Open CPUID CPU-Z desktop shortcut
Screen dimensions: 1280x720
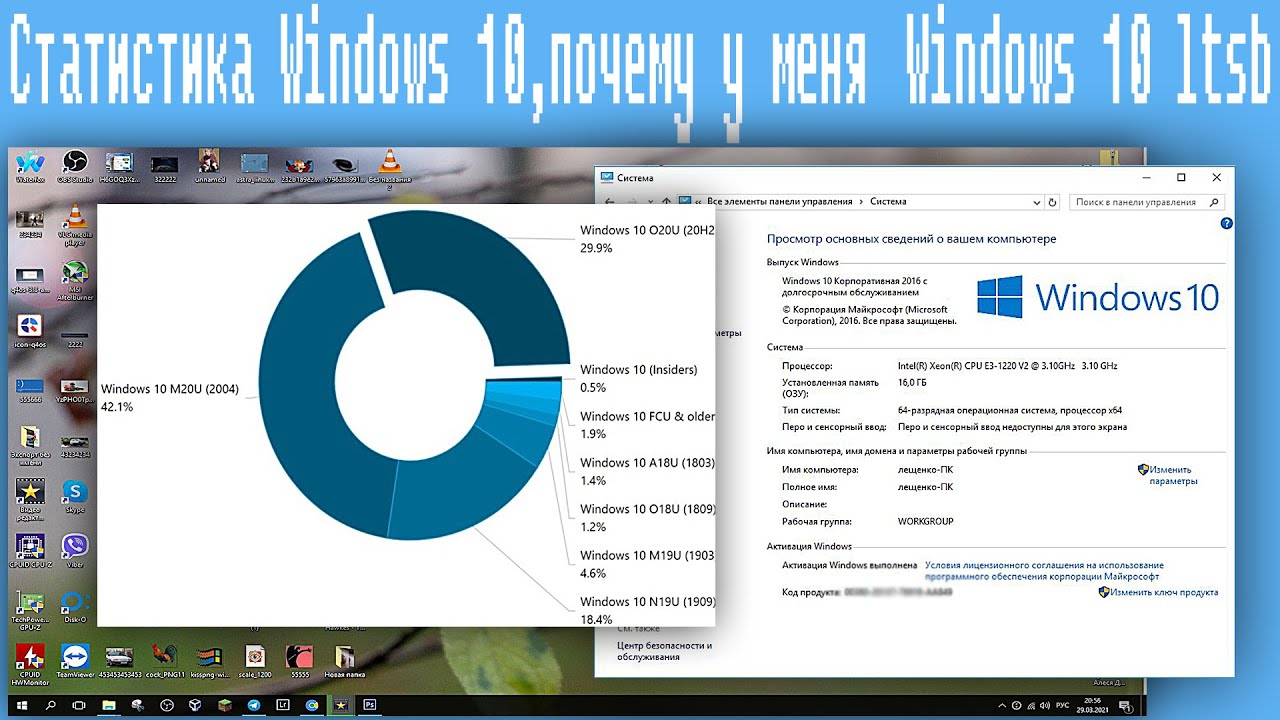pyautogui.click(x=30, y=551)
